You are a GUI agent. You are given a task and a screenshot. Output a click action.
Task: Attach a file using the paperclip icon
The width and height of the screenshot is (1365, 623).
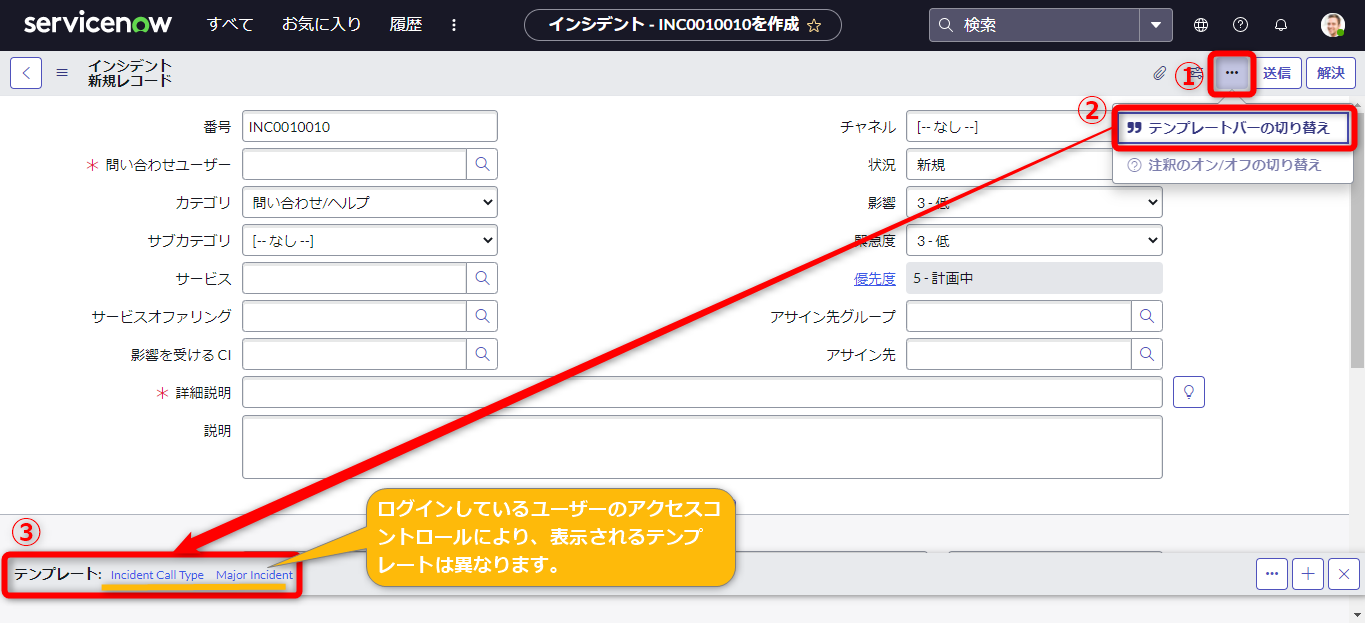click(1160, 72)
